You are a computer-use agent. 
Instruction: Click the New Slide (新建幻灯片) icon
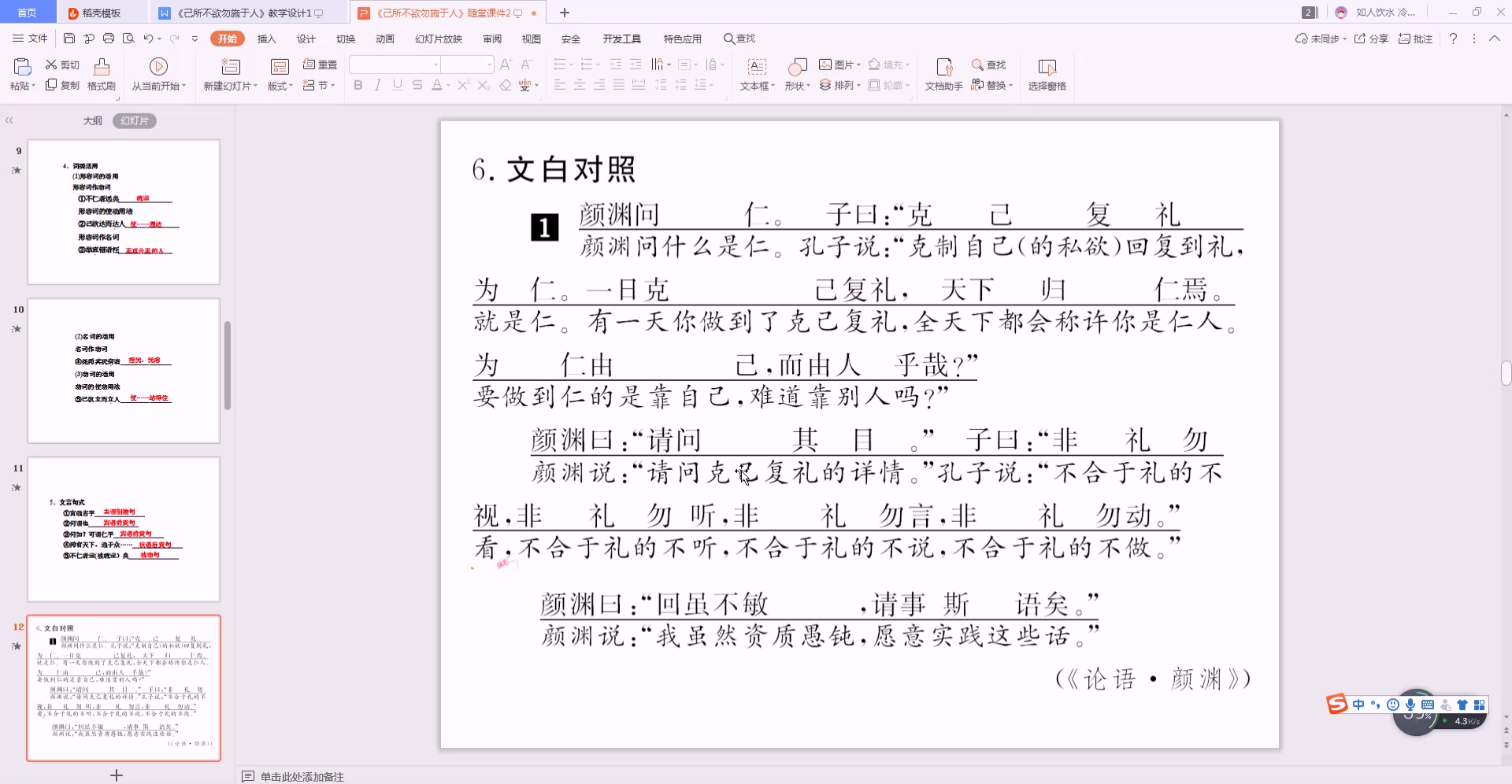pos(231,67)
